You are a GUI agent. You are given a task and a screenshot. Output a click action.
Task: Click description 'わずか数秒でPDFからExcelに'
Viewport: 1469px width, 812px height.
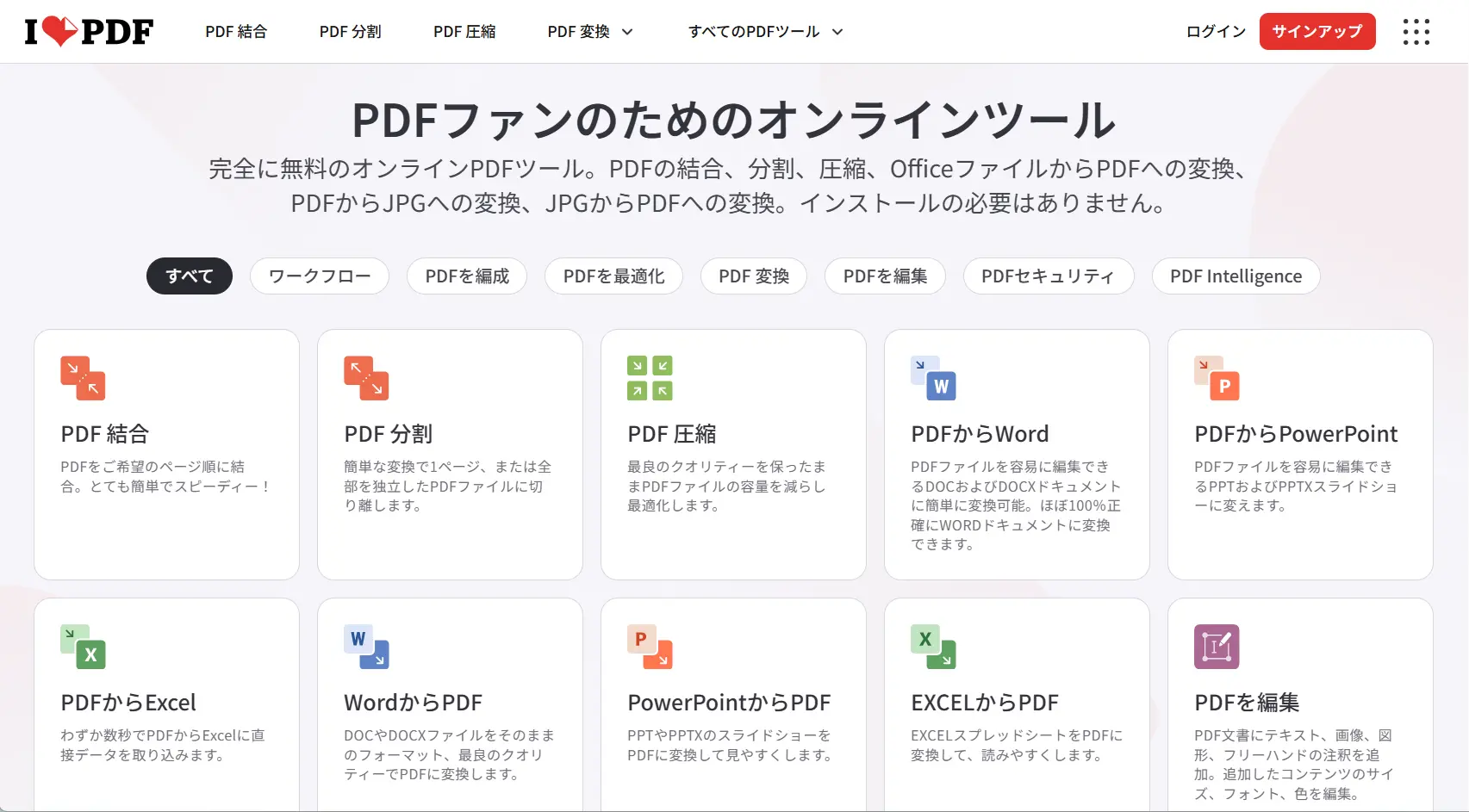163,745
